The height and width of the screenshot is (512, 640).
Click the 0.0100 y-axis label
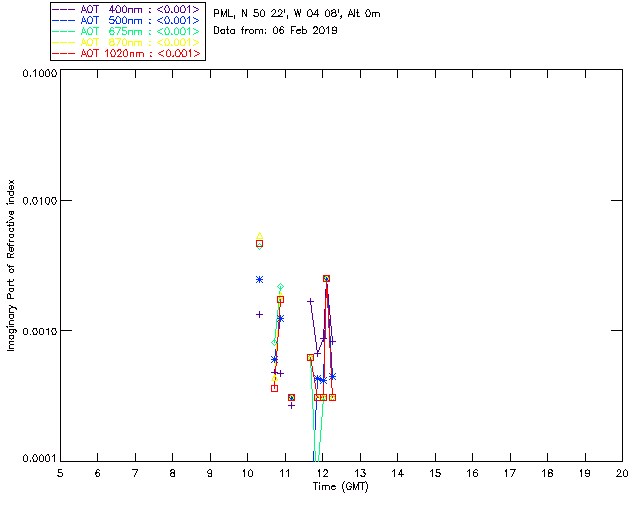[40, 200]
